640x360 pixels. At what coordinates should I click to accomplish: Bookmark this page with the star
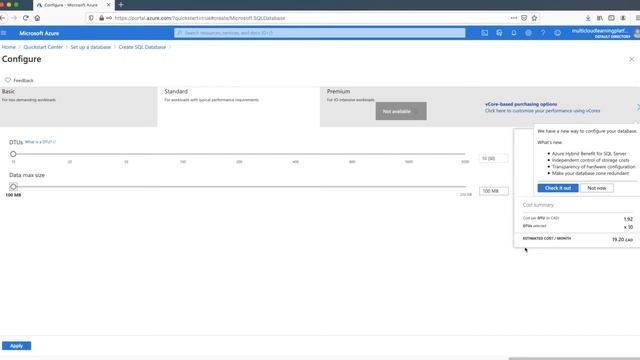(x=534, y=18)
